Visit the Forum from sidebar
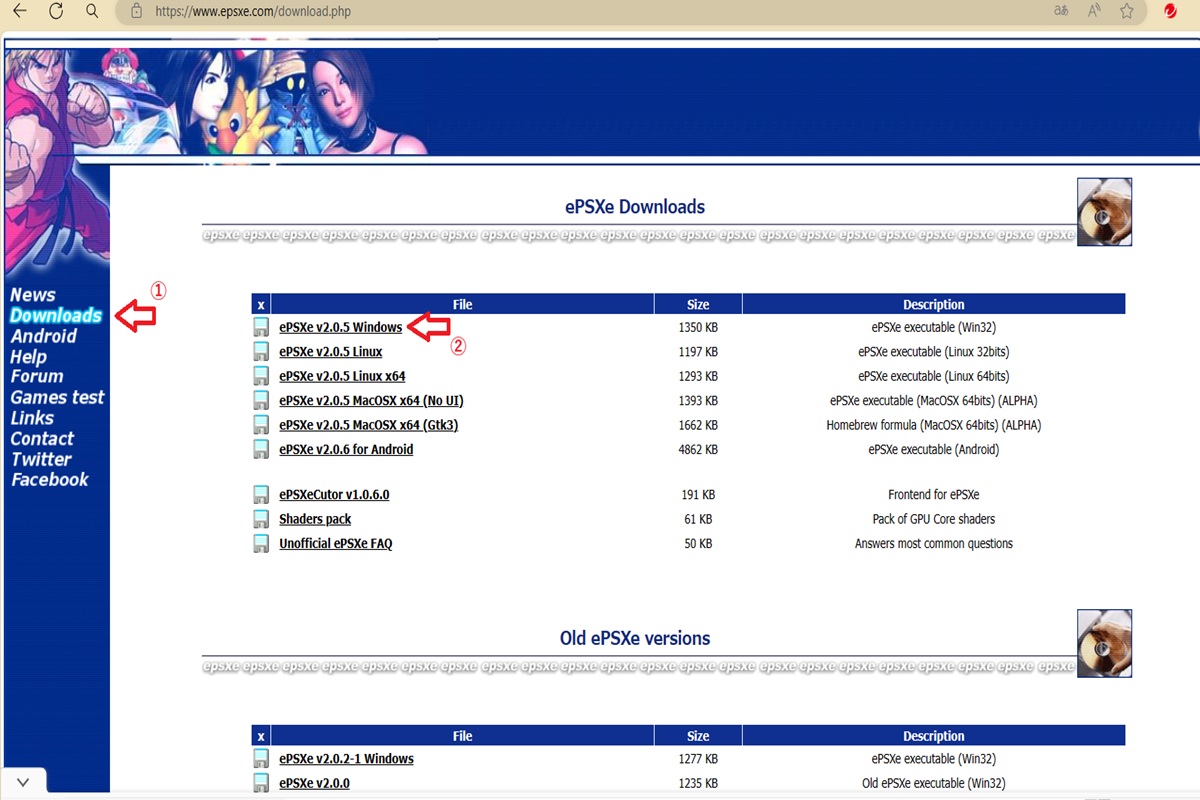Screen dimensions: 1200x800 click(x=37, y=377)
